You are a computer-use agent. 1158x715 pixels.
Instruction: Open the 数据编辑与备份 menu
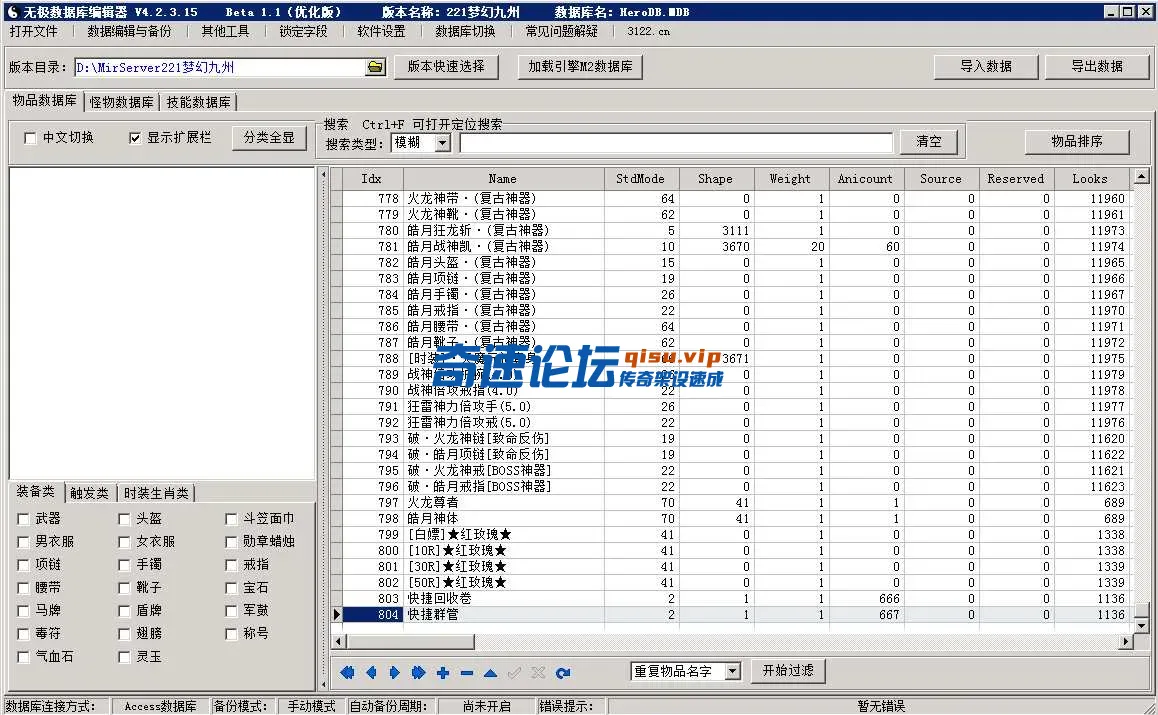[x=129, y=31]
